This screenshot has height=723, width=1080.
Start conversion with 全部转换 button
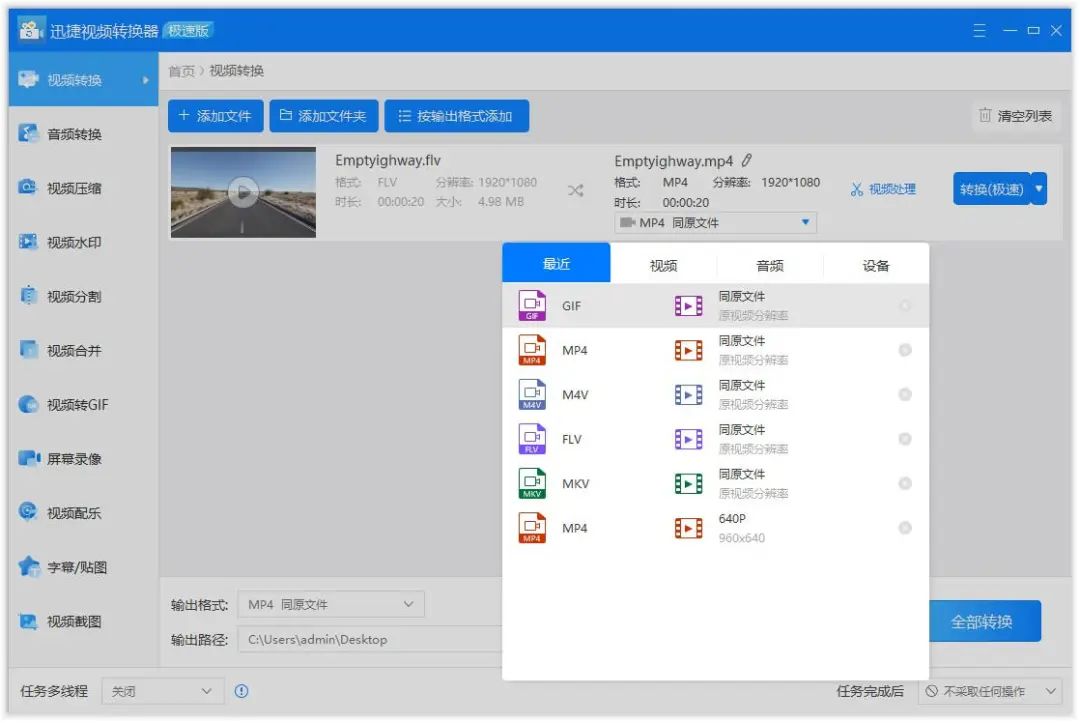986,620
